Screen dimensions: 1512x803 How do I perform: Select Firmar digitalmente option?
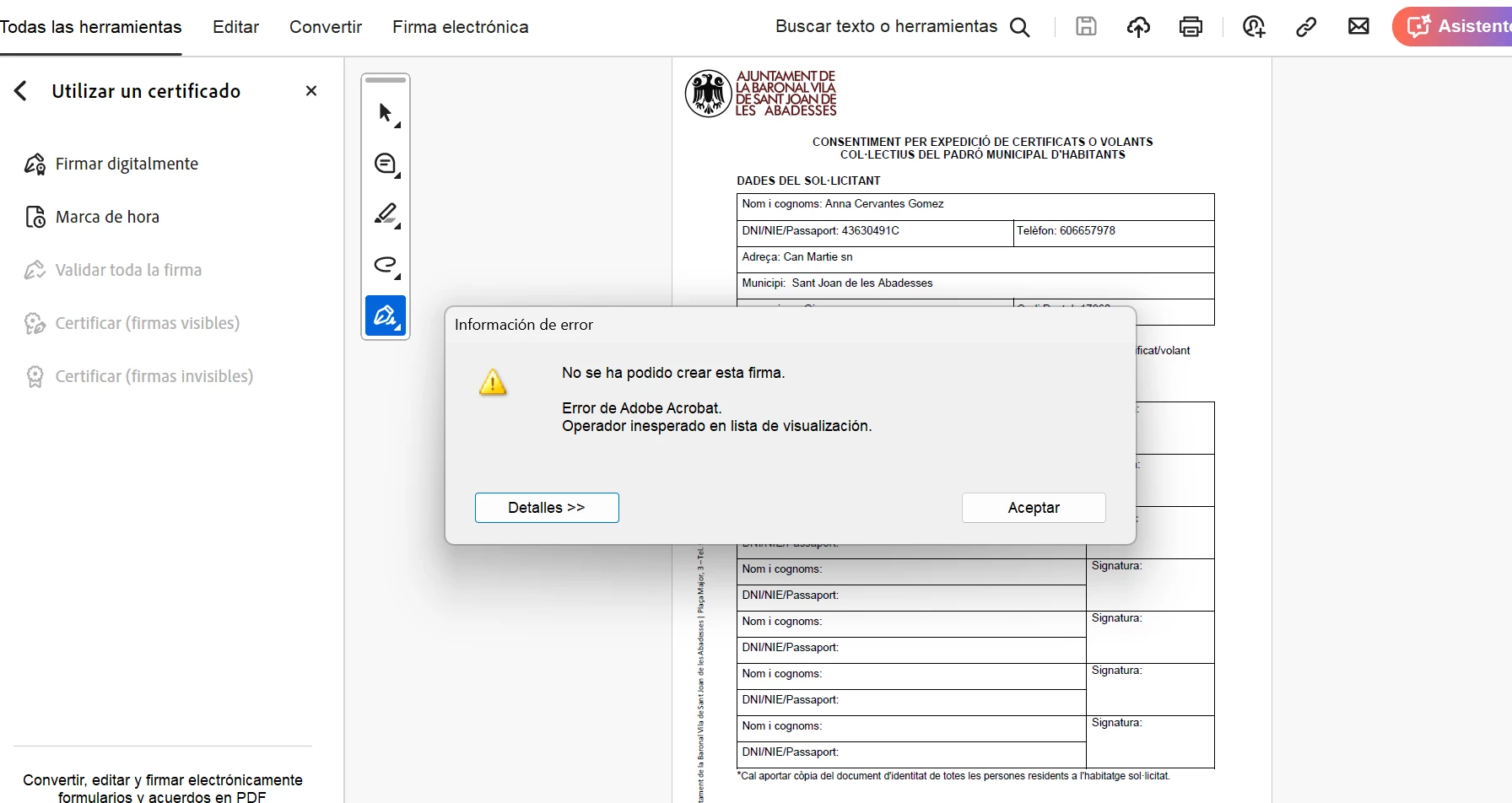coord(127,164)
